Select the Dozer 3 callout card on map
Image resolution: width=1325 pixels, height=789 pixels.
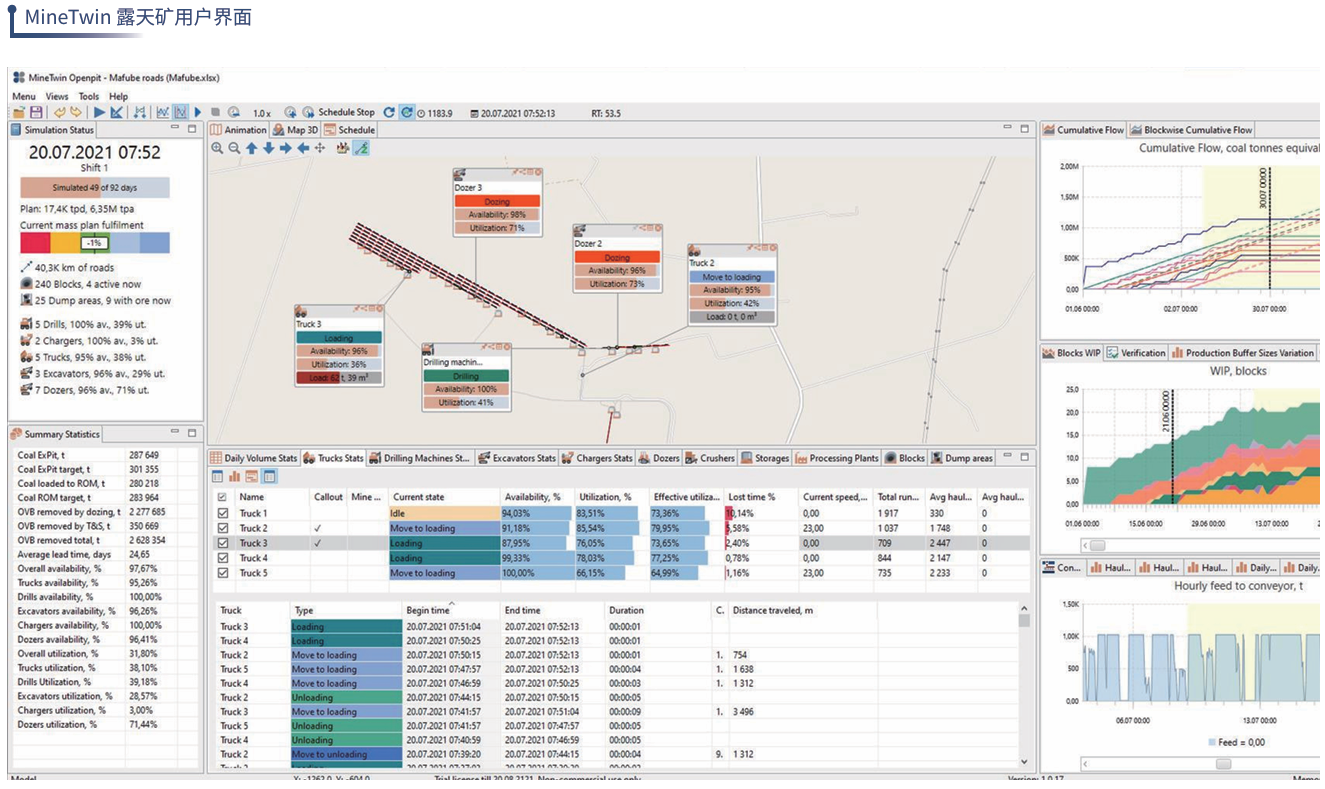pos(497,202)
